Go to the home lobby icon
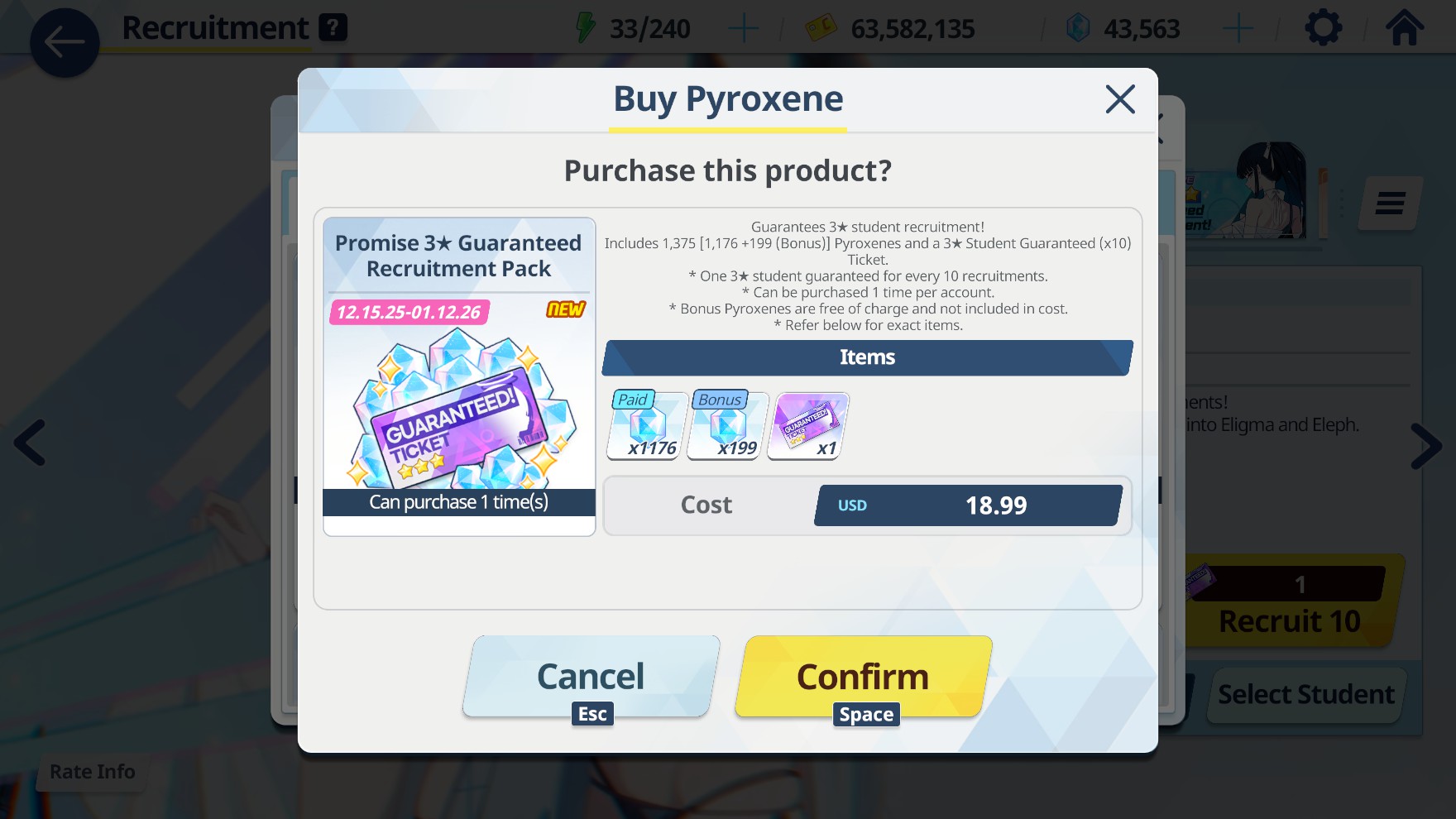The height and width of the screenshot is (819, 1456). click(x=1406, y=27)
